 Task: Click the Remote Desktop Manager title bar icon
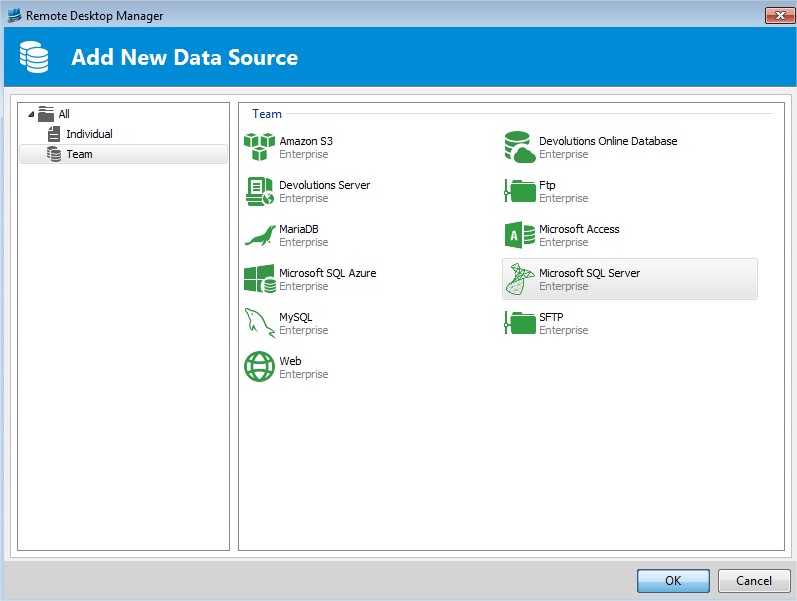pyautogui.click(x=14, y=15)
